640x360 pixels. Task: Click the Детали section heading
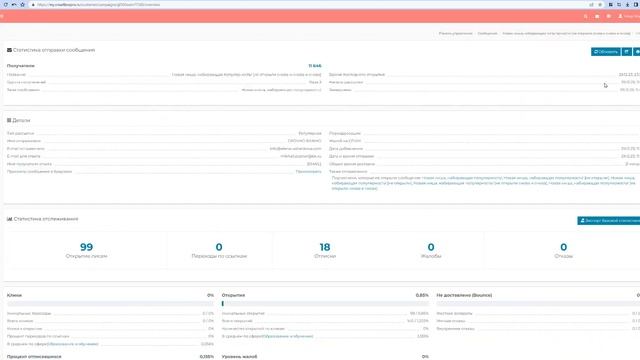(19, 120)
